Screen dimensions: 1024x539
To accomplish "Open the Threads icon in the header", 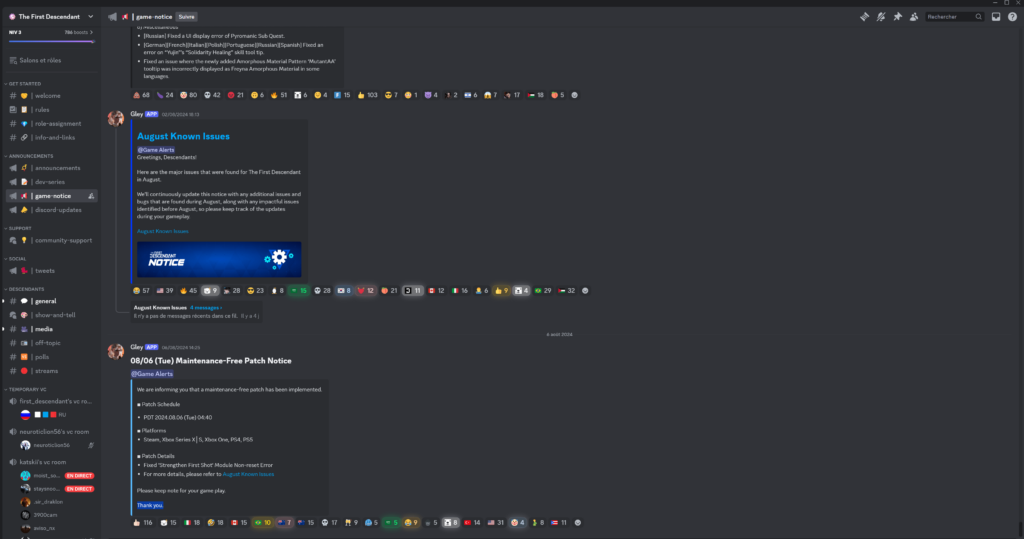I will (x=864, y=16).
